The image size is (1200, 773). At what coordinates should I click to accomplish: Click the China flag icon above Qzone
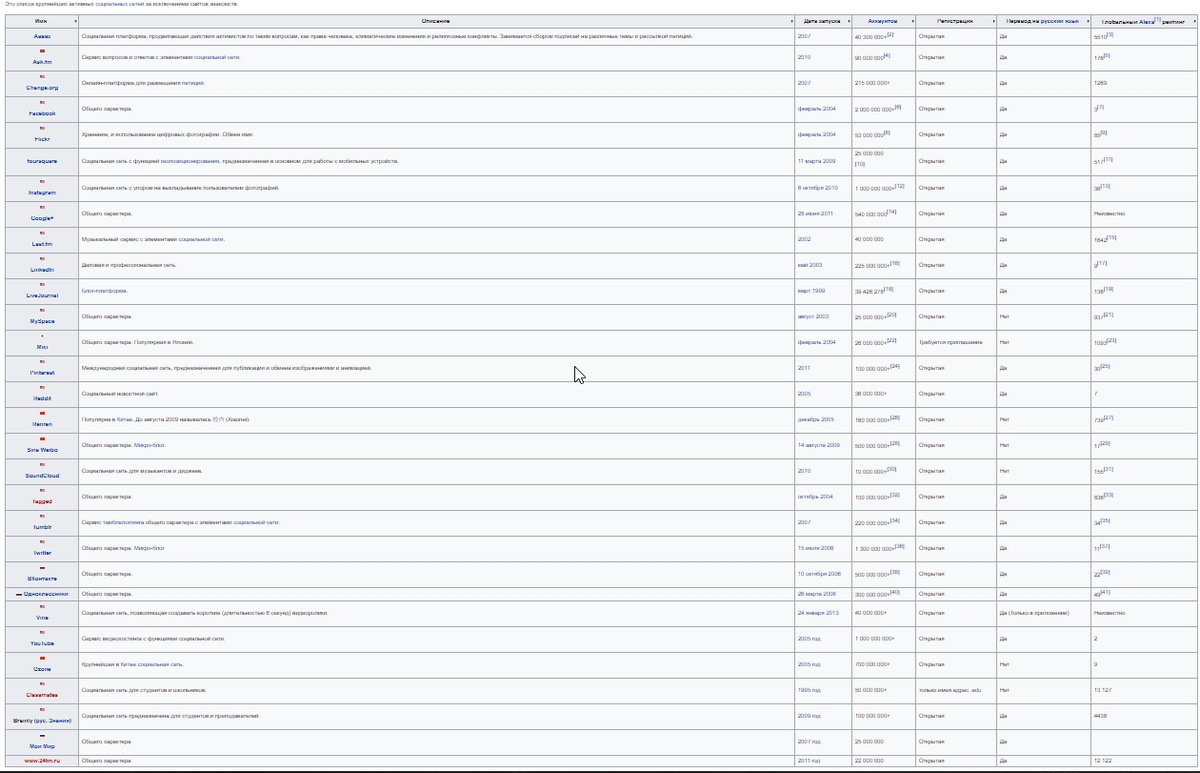[x=41, y=658]
